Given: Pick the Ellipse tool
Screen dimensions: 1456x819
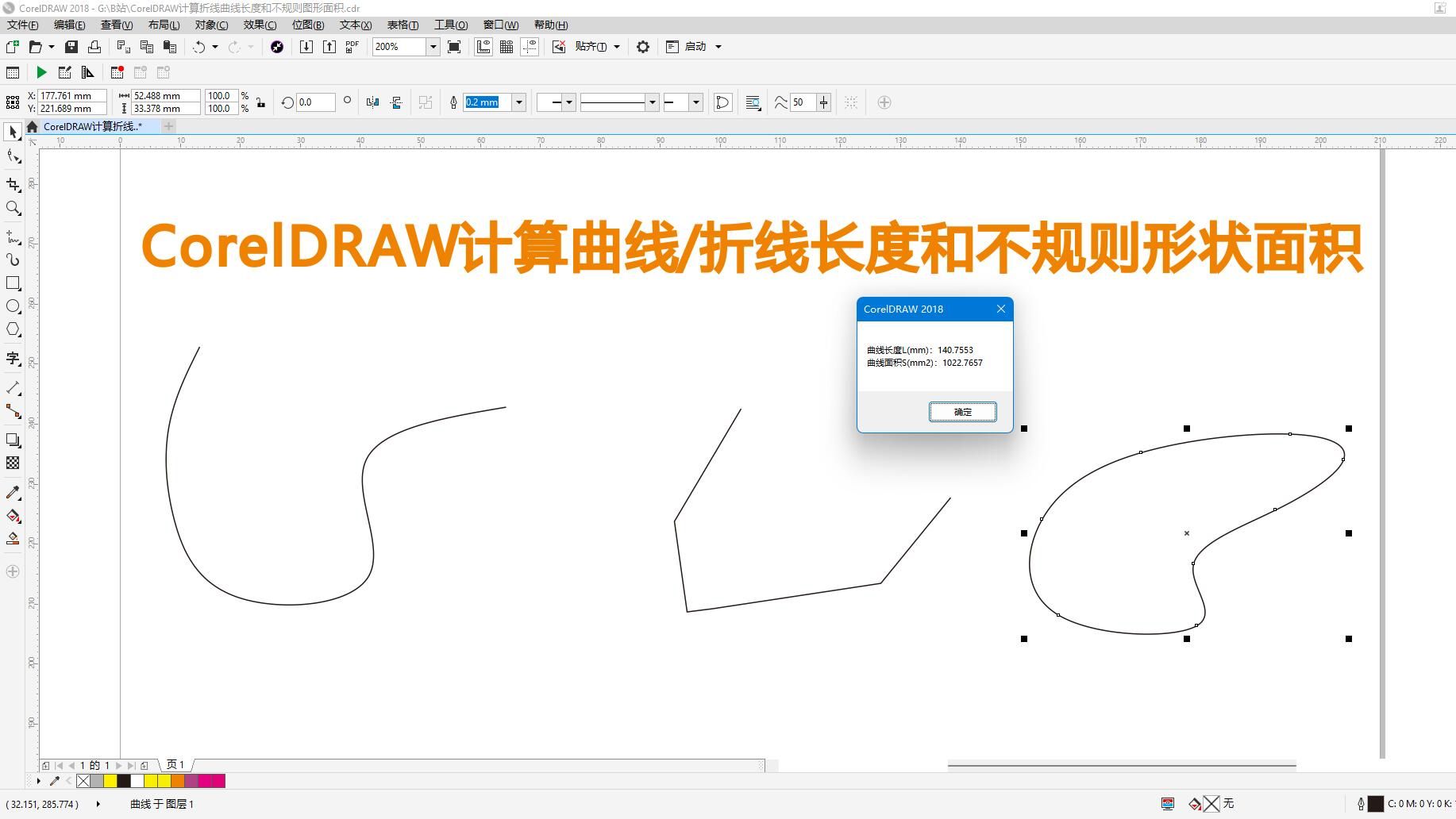Looking at the screenshot, I should (13, 306).
